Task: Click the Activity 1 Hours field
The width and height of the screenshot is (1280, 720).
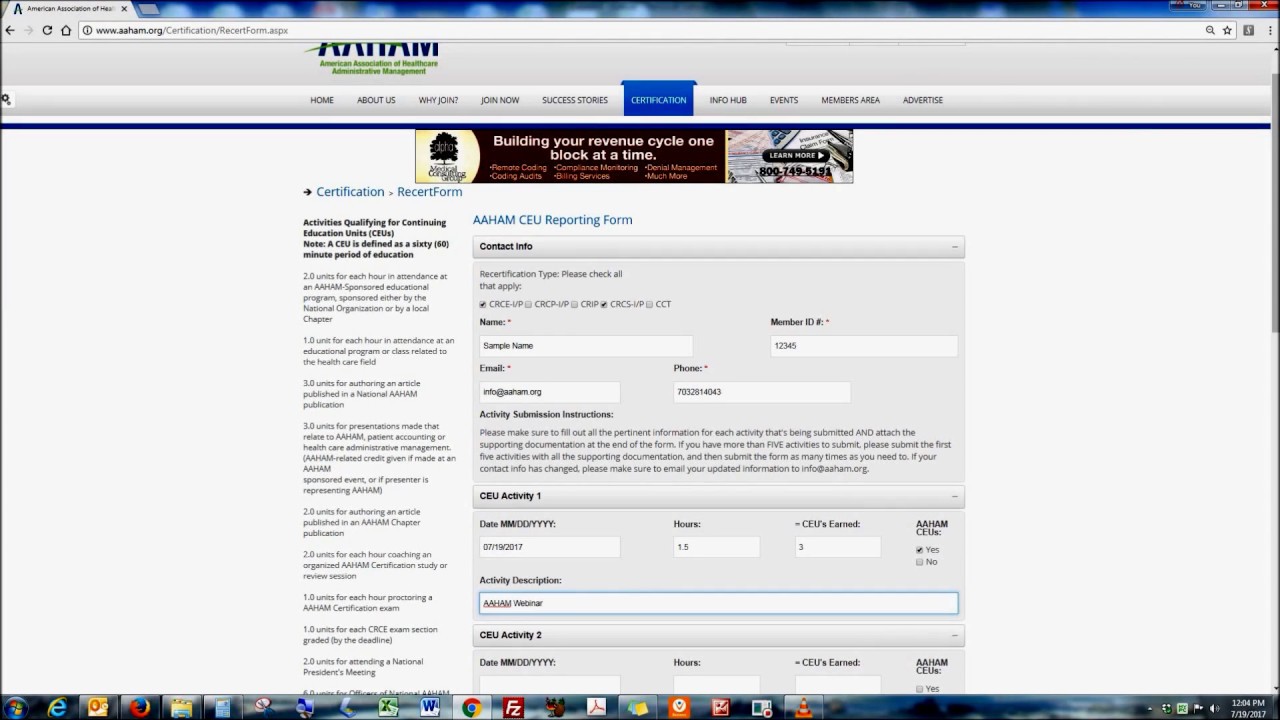Action: point(716,547)
